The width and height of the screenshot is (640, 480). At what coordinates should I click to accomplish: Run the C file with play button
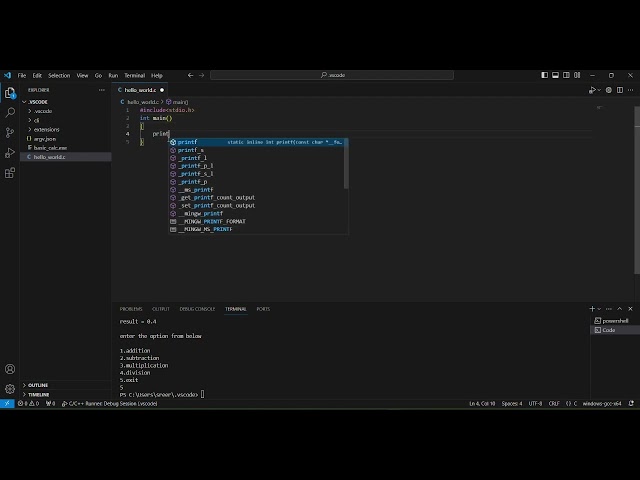point(592,90)
